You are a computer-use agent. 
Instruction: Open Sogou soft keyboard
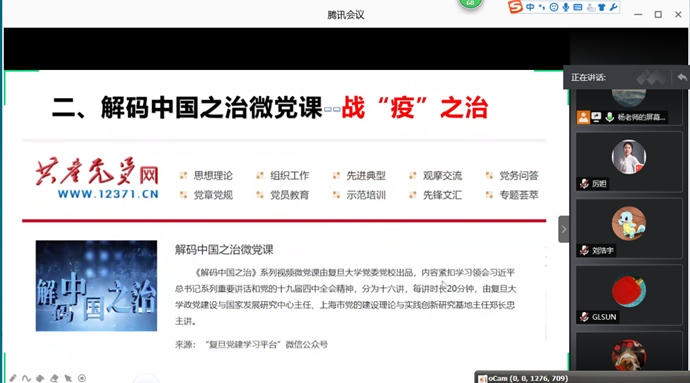coord(578,7)
